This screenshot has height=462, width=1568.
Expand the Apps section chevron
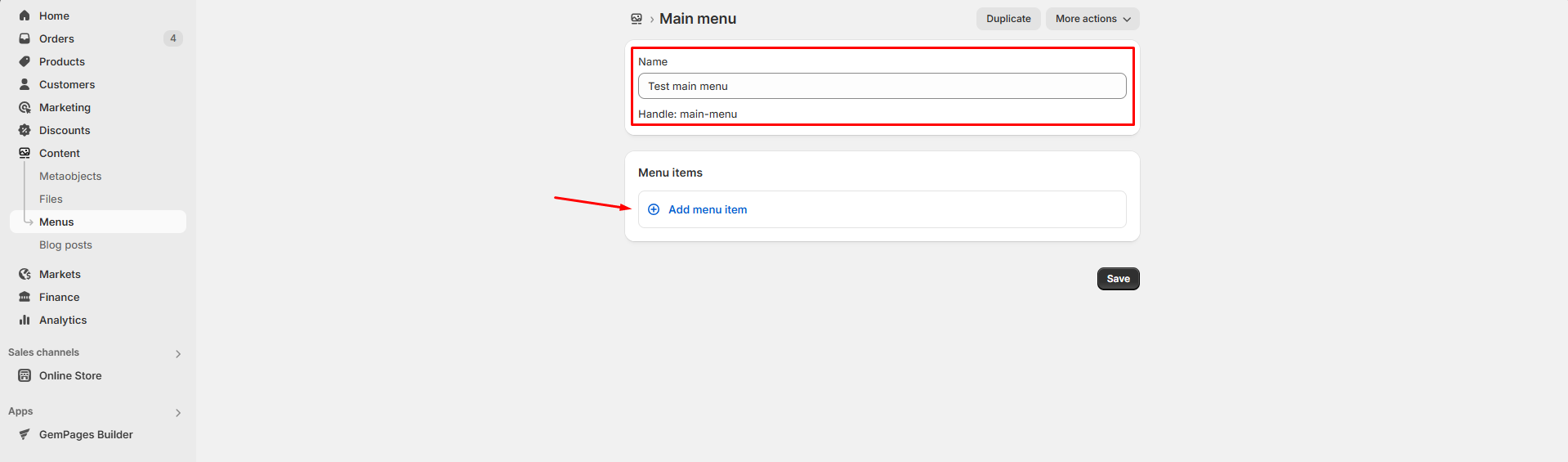click(x=178, y=412)
